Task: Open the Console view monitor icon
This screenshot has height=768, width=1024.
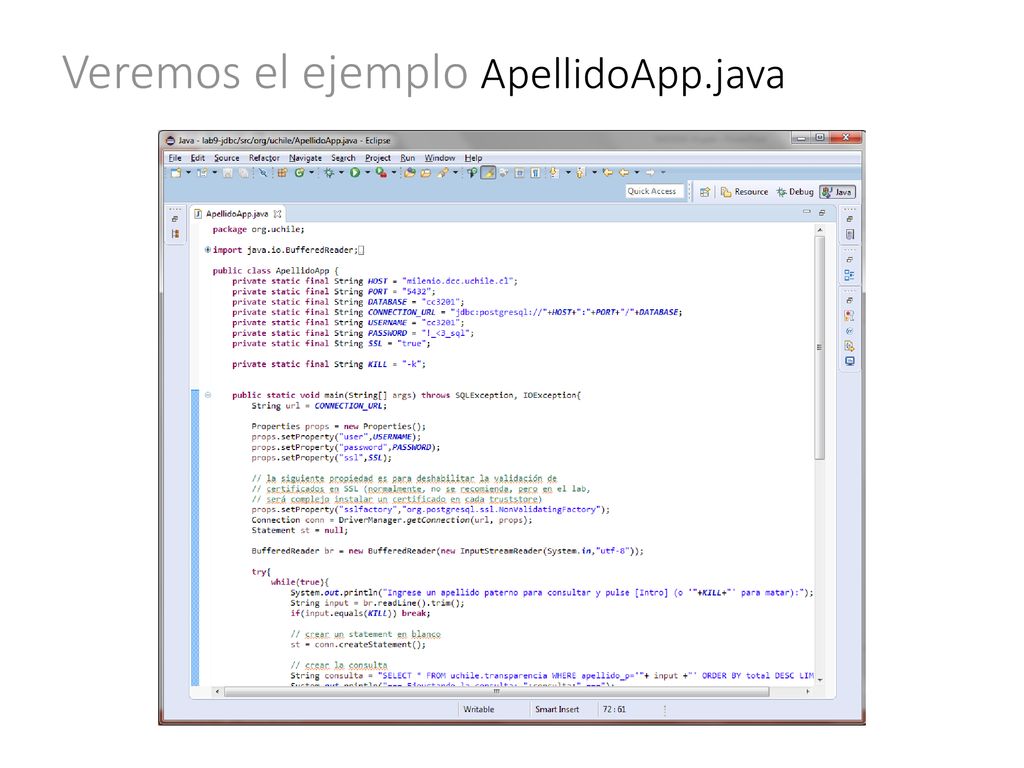Action: [x=849, y=361]
